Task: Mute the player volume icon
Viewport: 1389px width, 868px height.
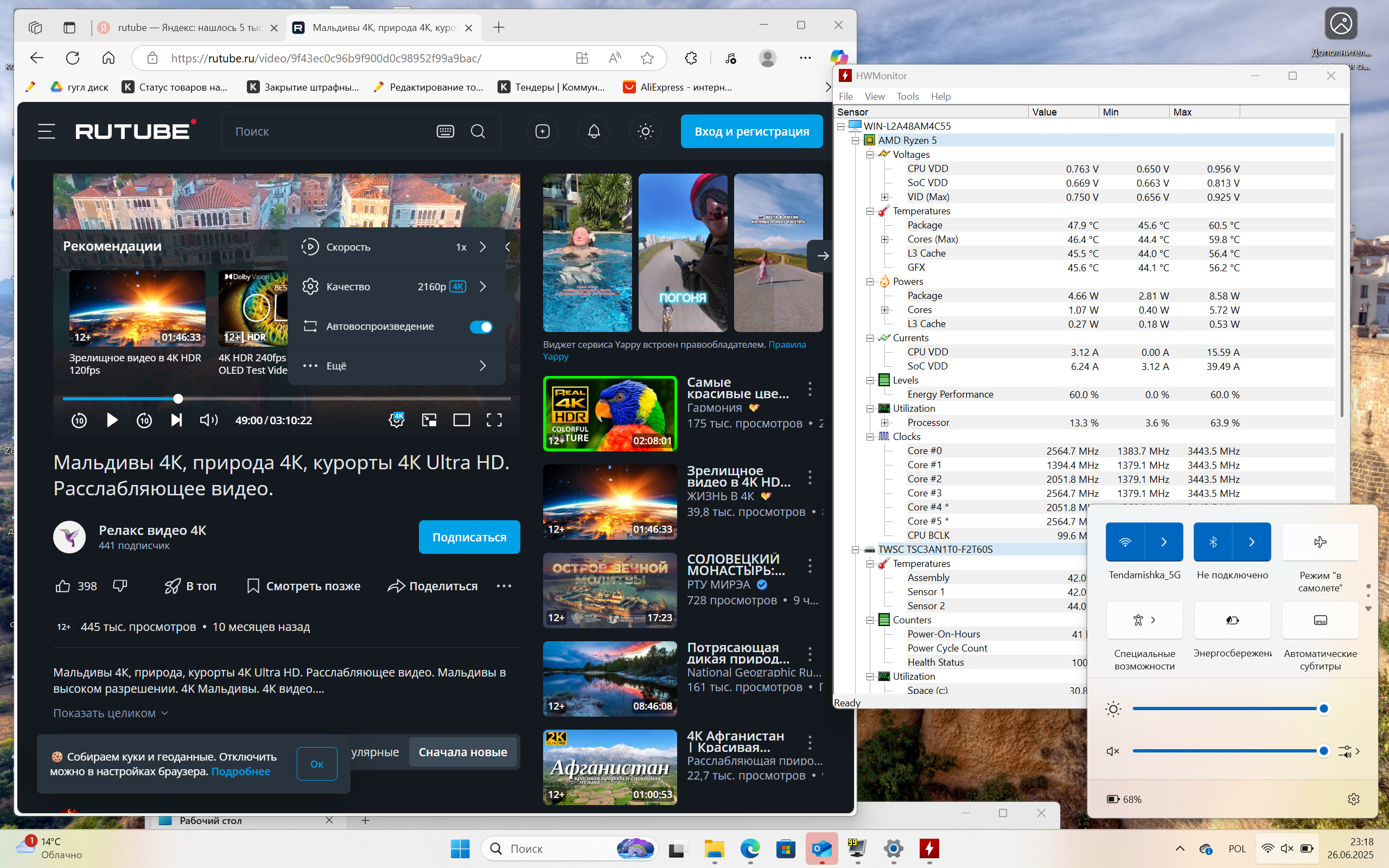Action: point(208,420)
